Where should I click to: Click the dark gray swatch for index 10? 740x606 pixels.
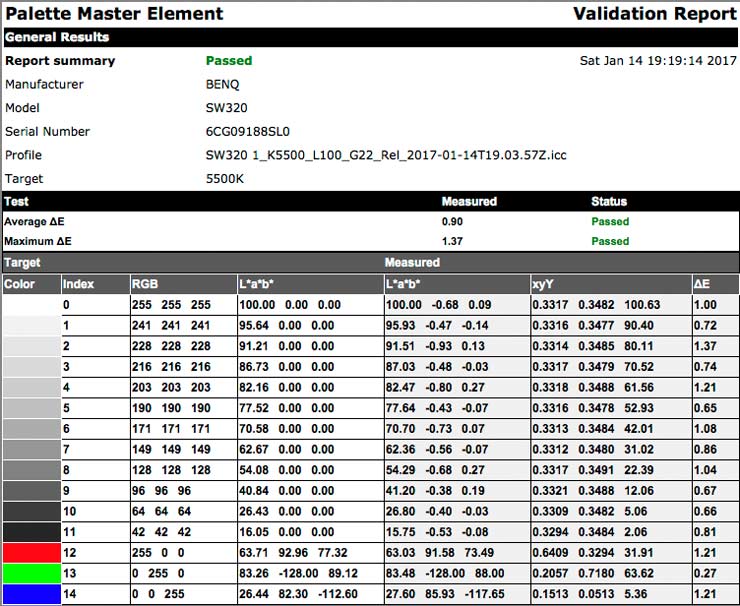[x=32, y=512]
